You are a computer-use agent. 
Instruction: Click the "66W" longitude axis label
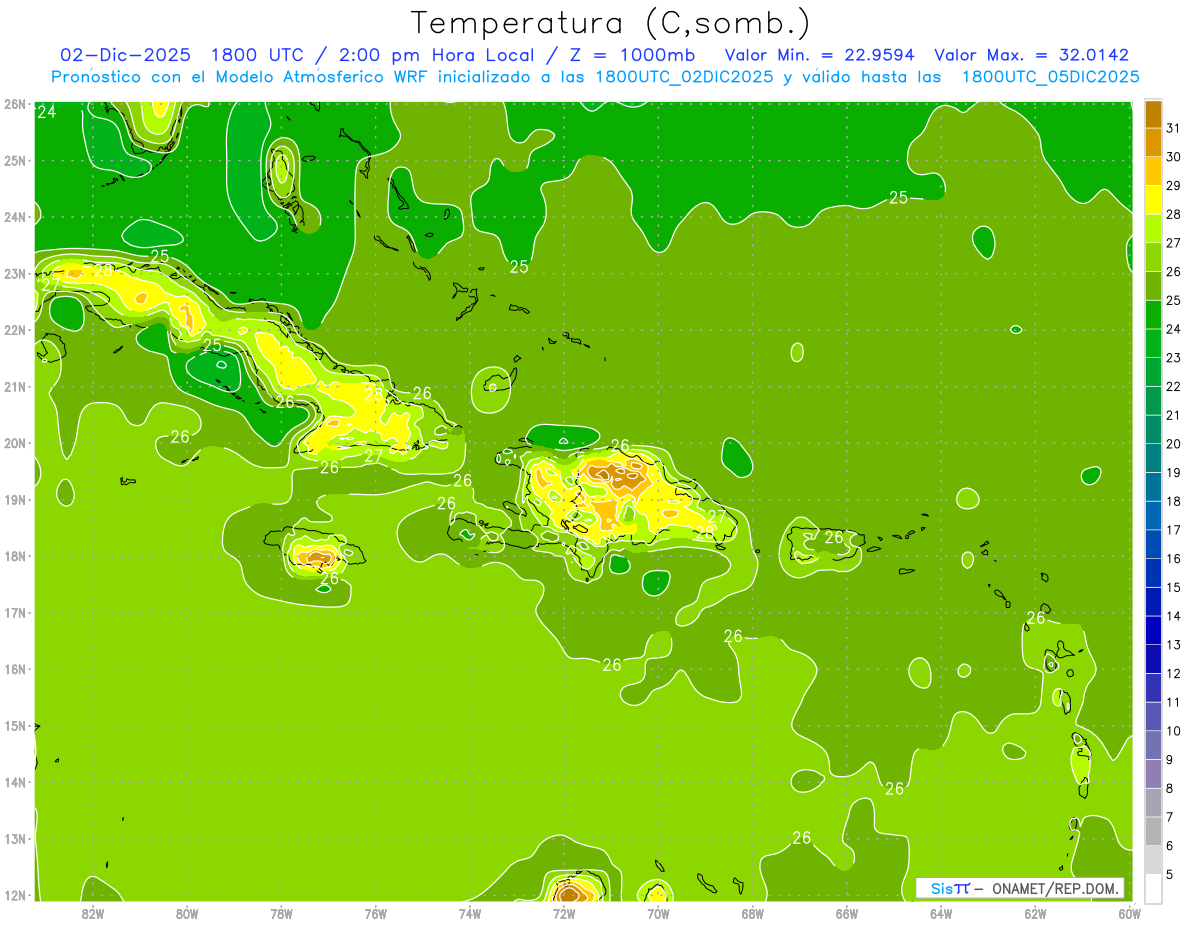click(847, 914)
